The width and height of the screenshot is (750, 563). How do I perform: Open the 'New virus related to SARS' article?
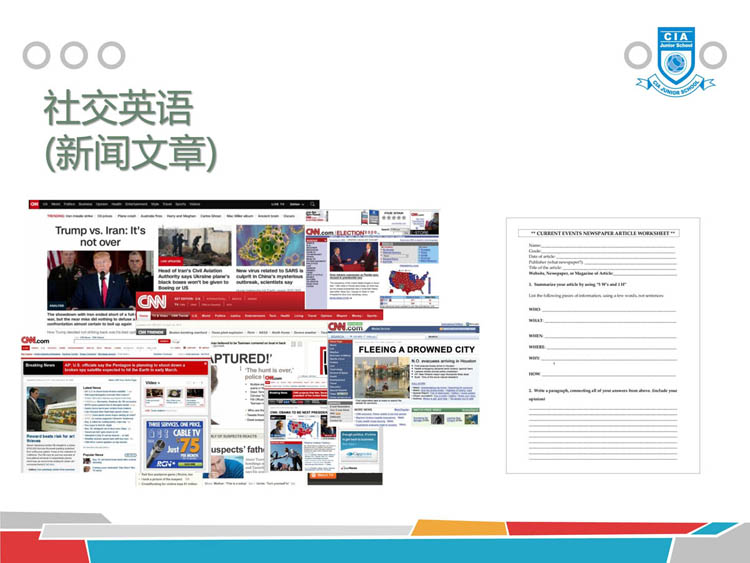(269, 274)
